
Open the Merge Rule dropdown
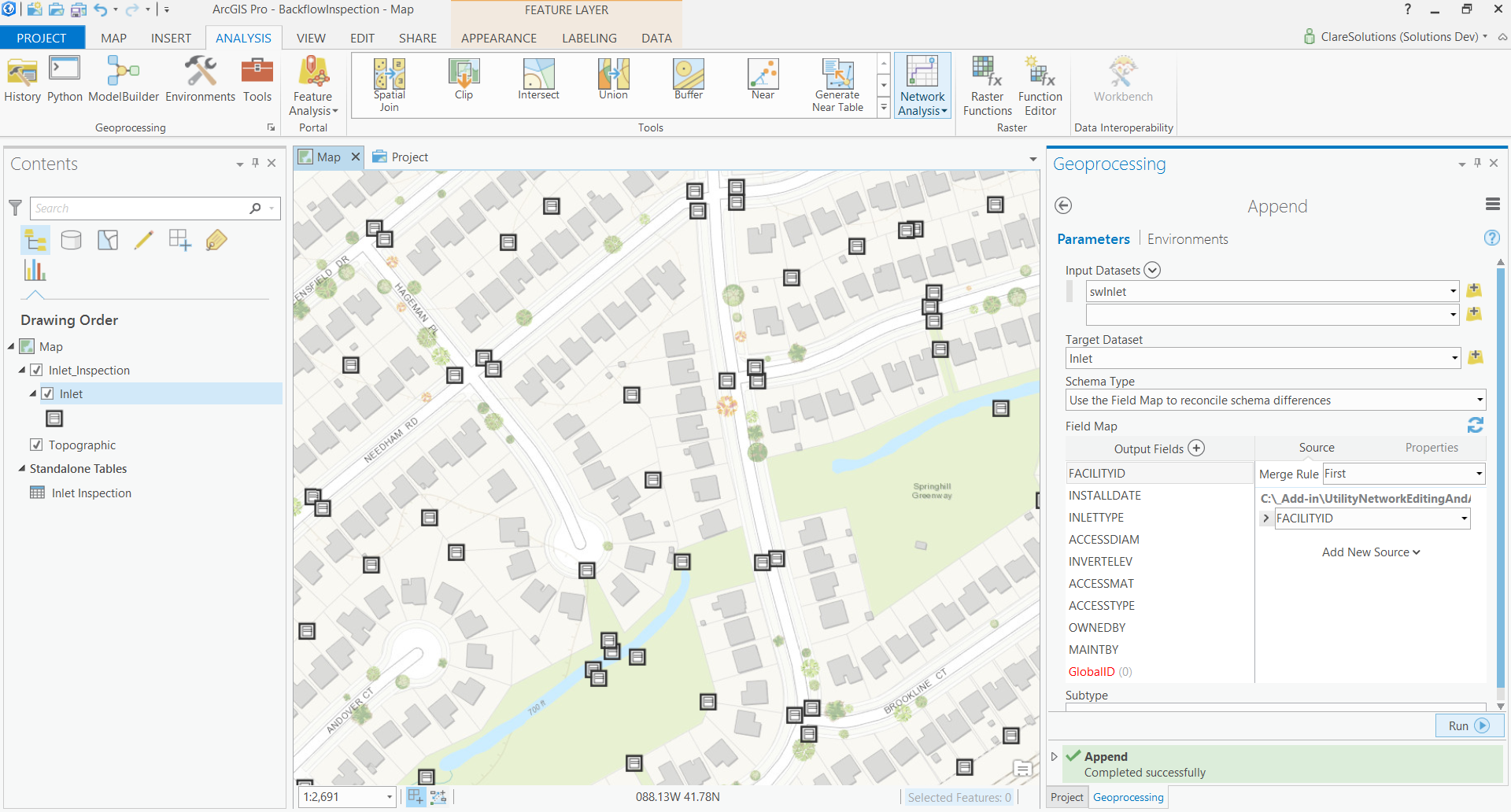[x=1479, y=474]
